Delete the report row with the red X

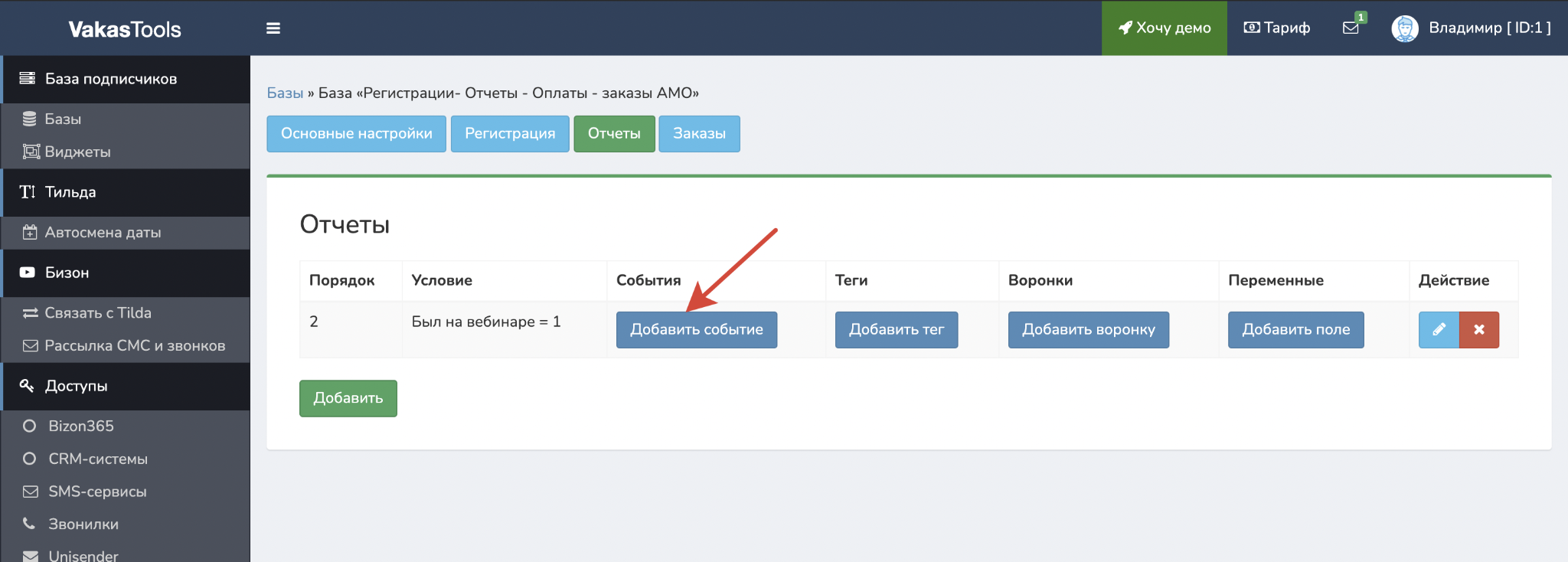[1479, 329]
